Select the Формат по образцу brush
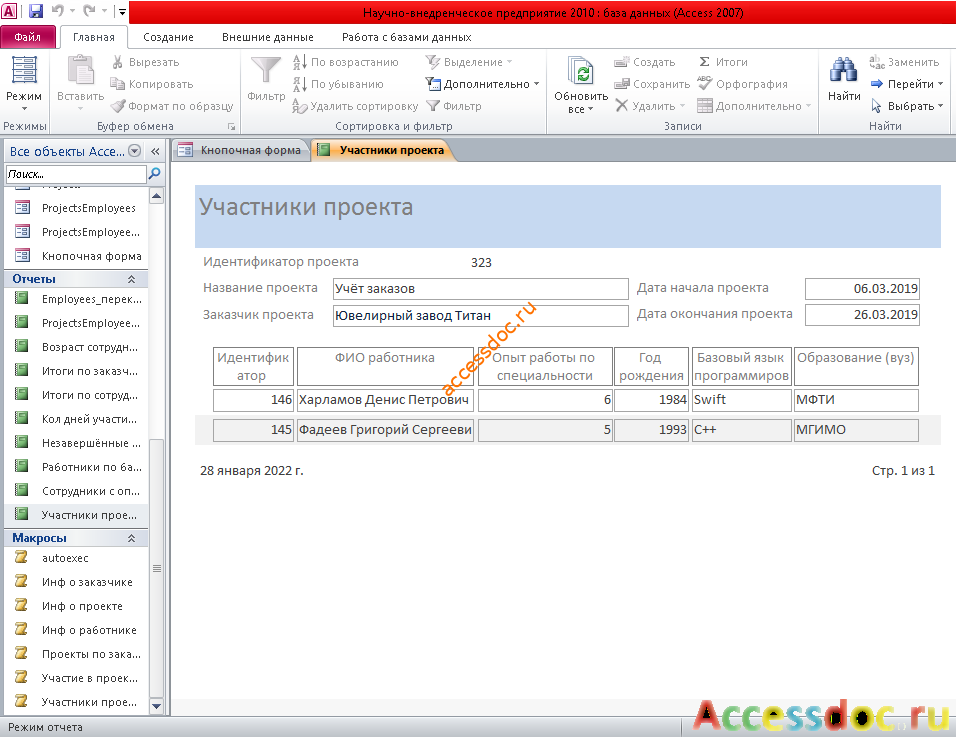The image size is (956, 737). pos(118,106)
